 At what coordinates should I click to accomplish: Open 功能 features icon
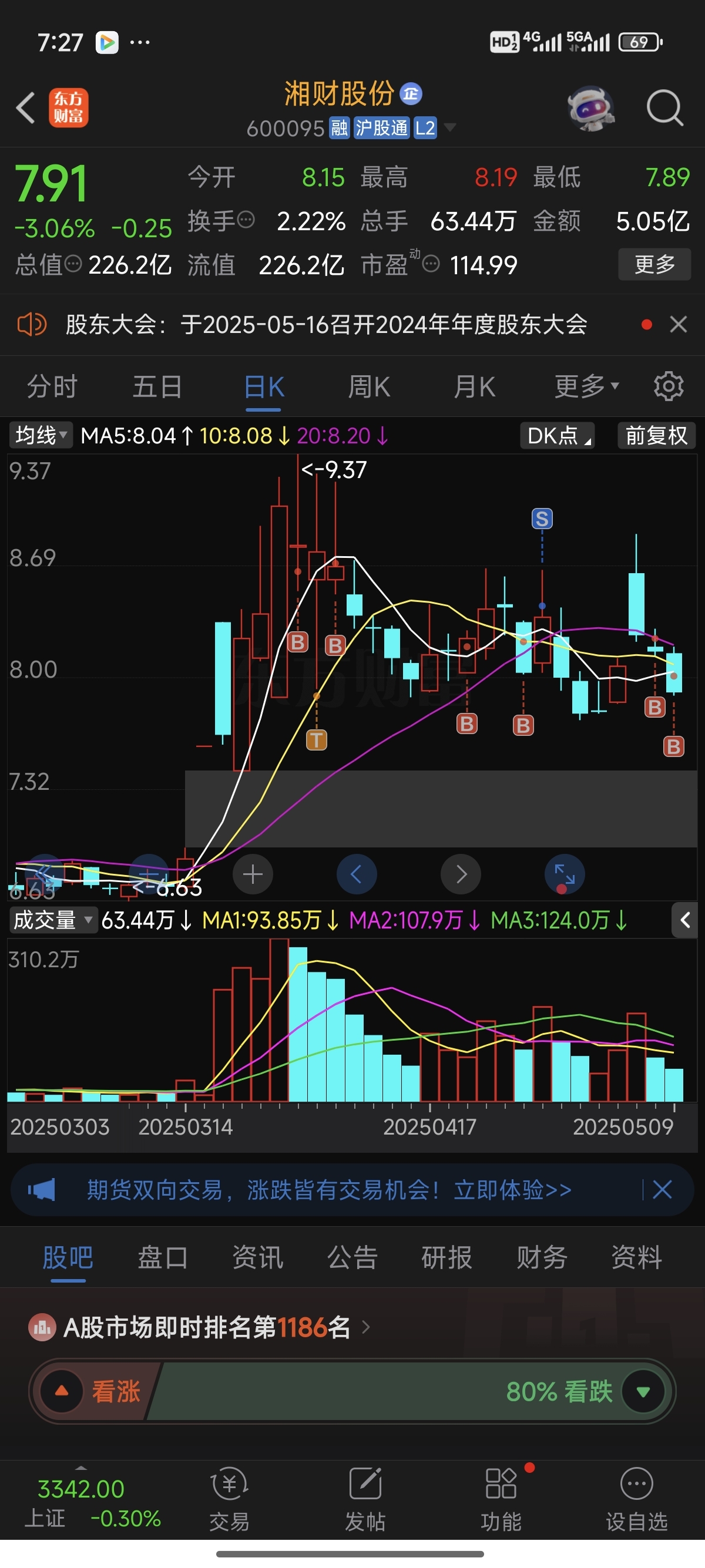coord(501,1499)
